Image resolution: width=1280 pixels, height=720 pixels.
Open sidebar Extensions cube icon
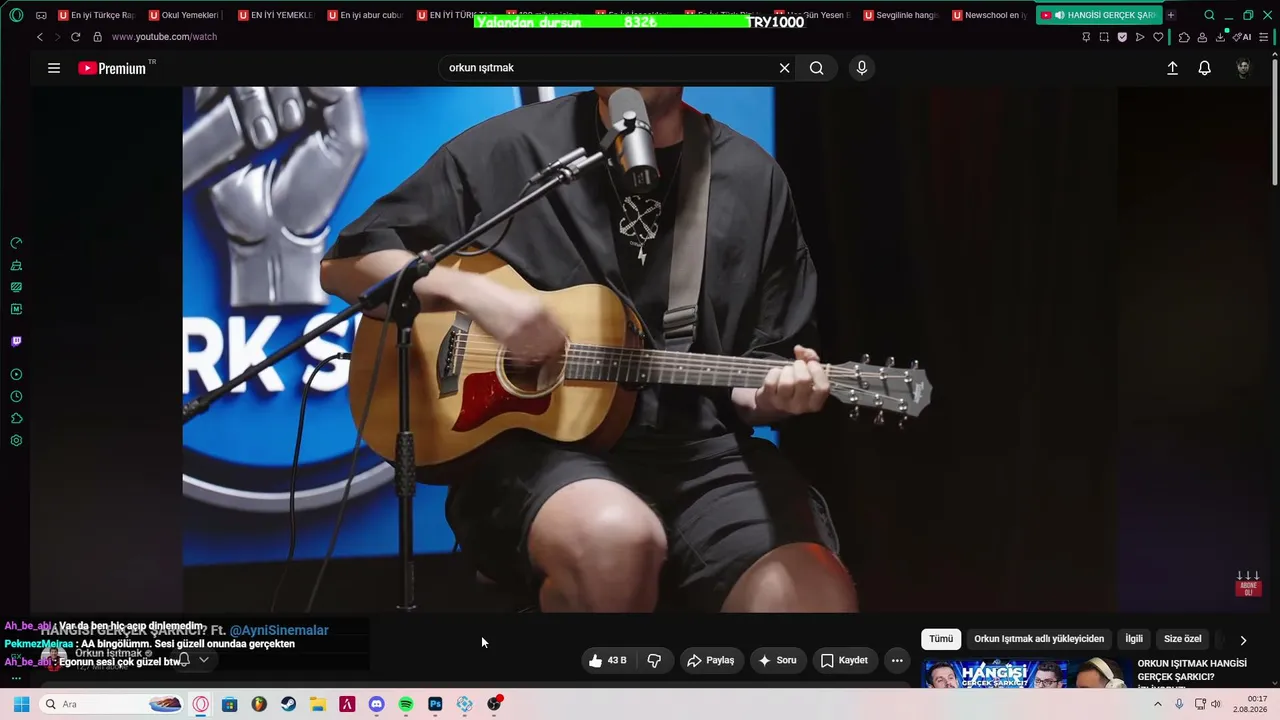pos(16,418)
